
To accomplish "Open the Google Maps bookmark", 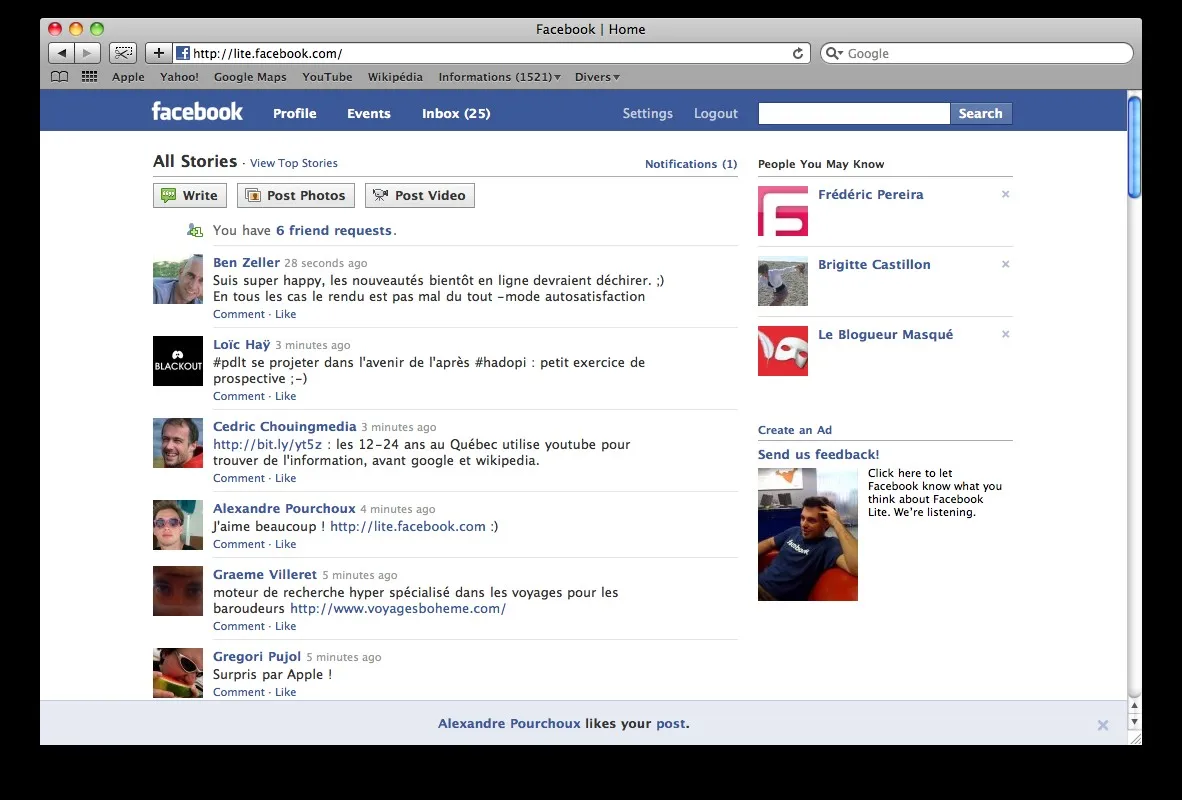I will [250, 77].
